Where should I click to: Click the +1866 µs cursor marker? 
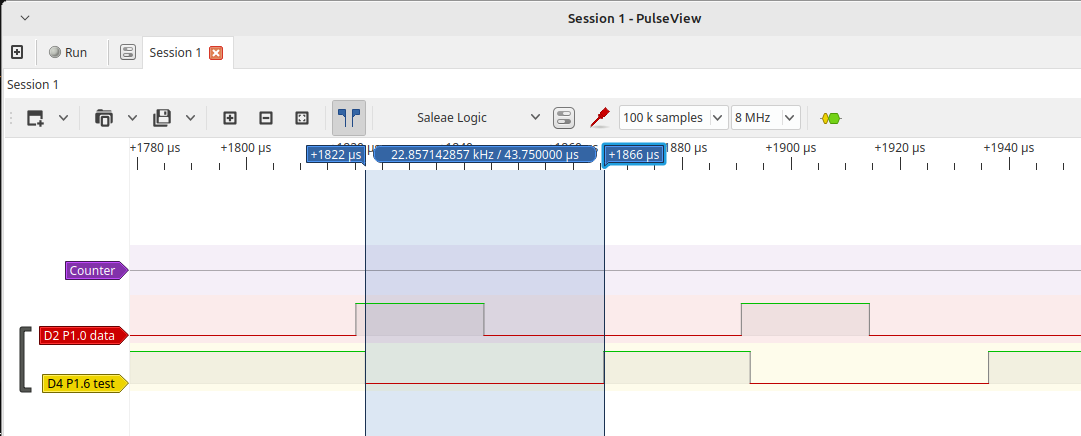[x=634, y=155]
